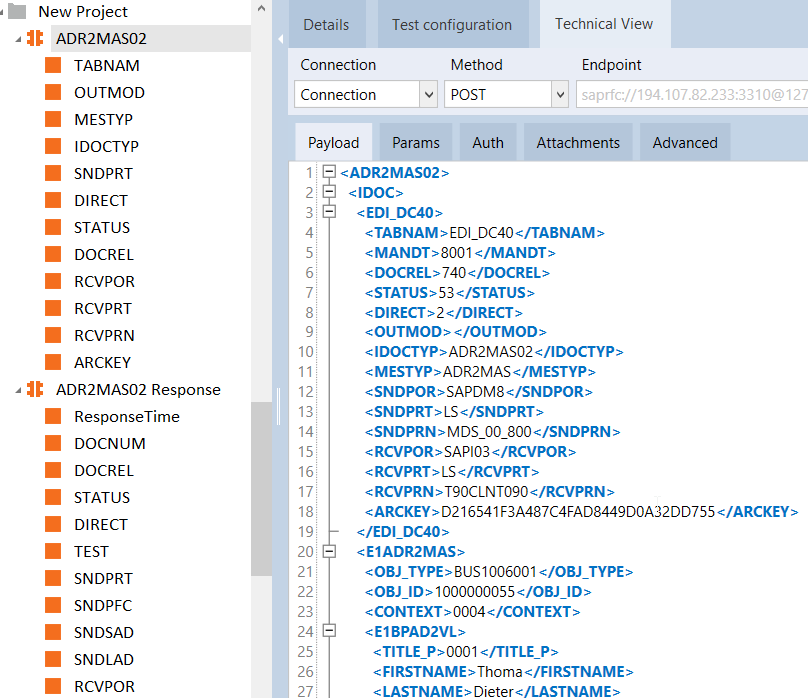Click the orange square beside ARCKEY
This screenshot has height=698, width=808.
(53, 363)
